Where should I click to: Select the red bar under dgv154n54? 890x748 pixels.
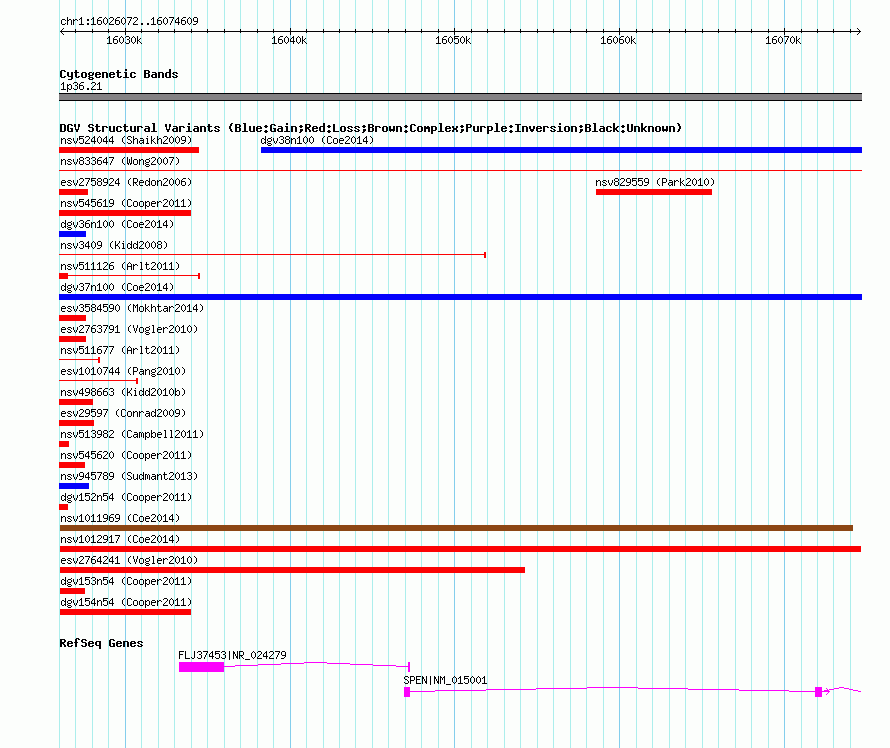(x=125, y=612)
